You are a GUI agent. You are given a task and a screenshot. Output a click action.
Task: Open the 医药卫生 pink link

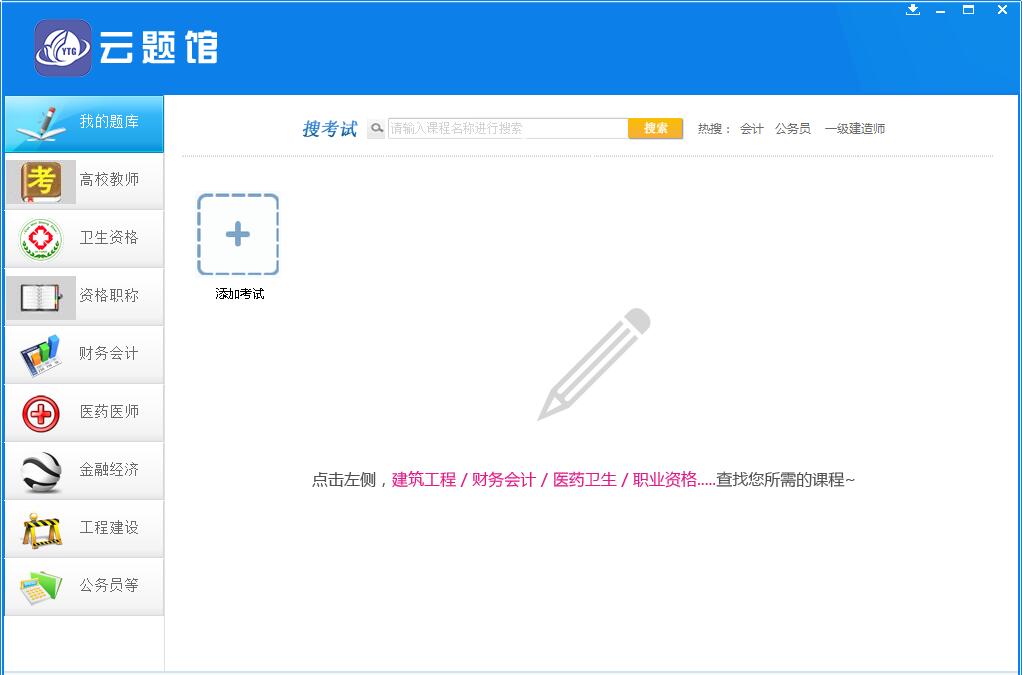click(585, 479)
